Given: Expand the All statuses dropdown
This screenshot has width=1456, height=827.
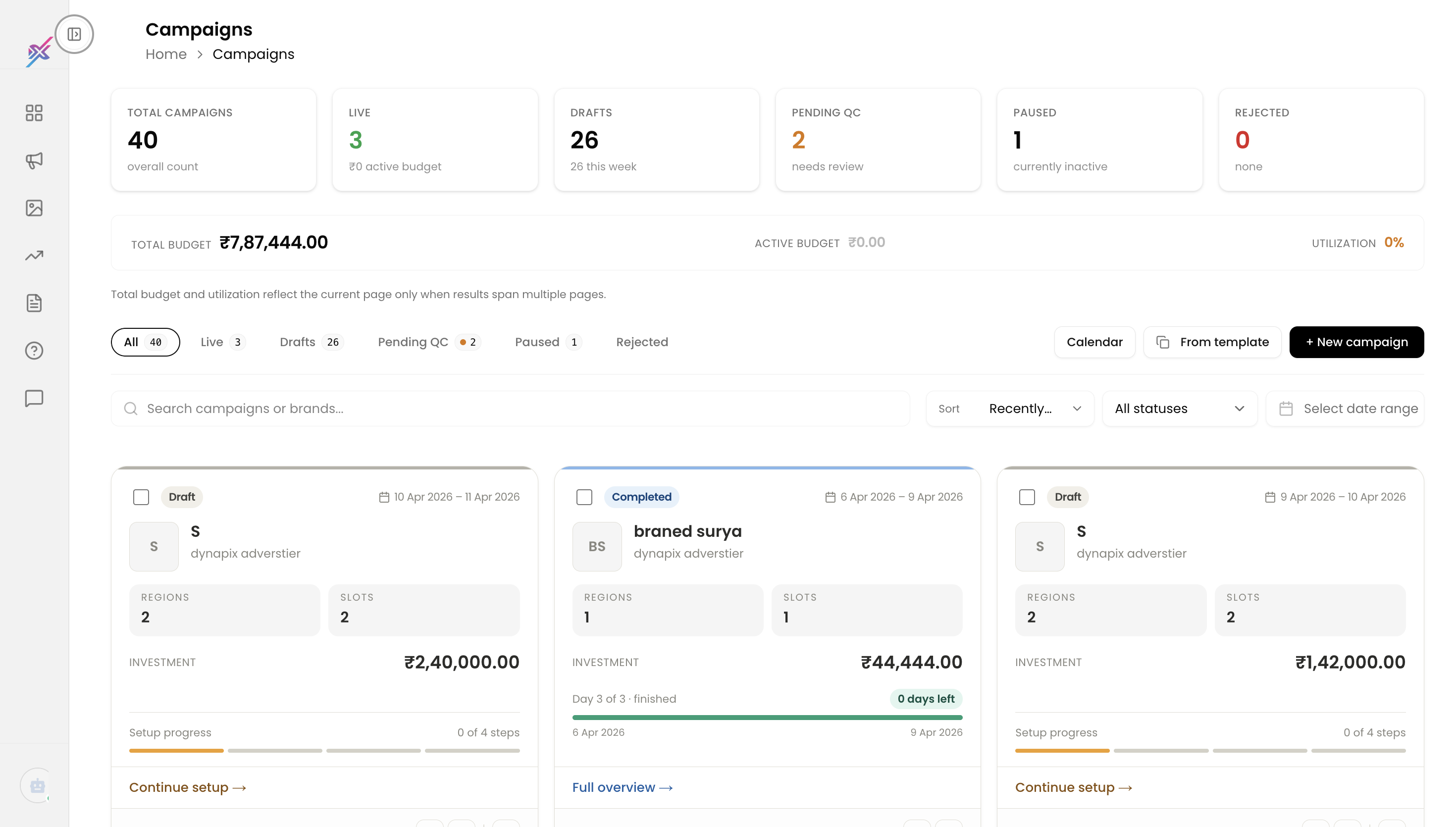Looking at the screenshot, I should click(1180, 409).
